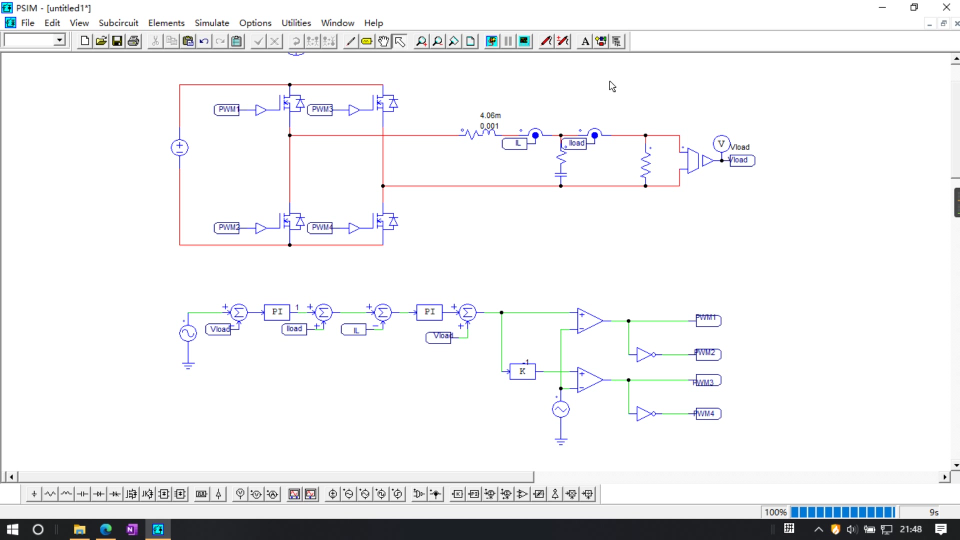Open the toolbar combo box dropdown
960x540 pixels.
point(59,40)
